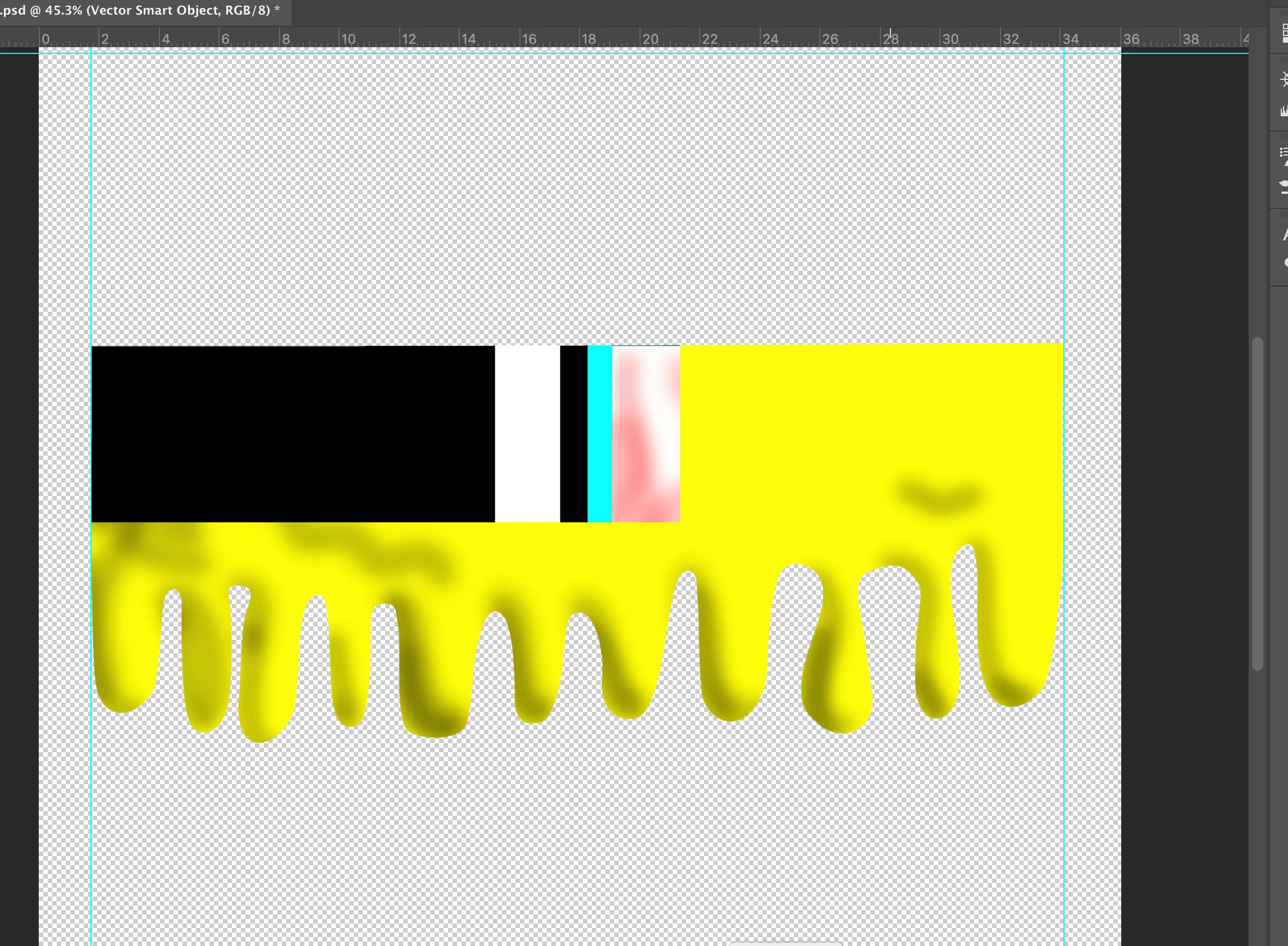Click the 20 mark on horizontal ruler
This screenshot has width=1288, height=946.
click(650, 39)
